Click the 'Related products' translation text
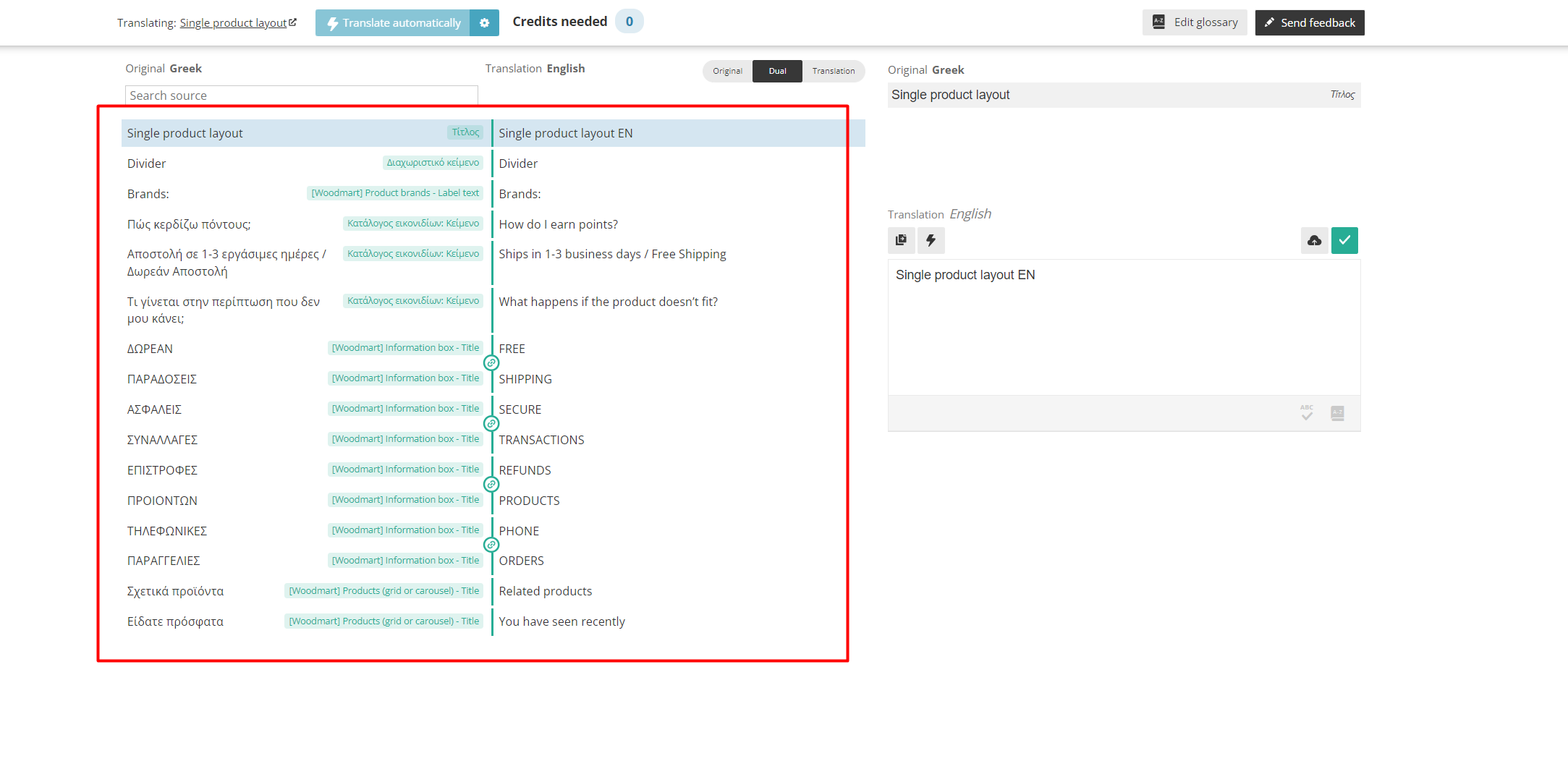1568x769 pixels. (x=546, y=591)
